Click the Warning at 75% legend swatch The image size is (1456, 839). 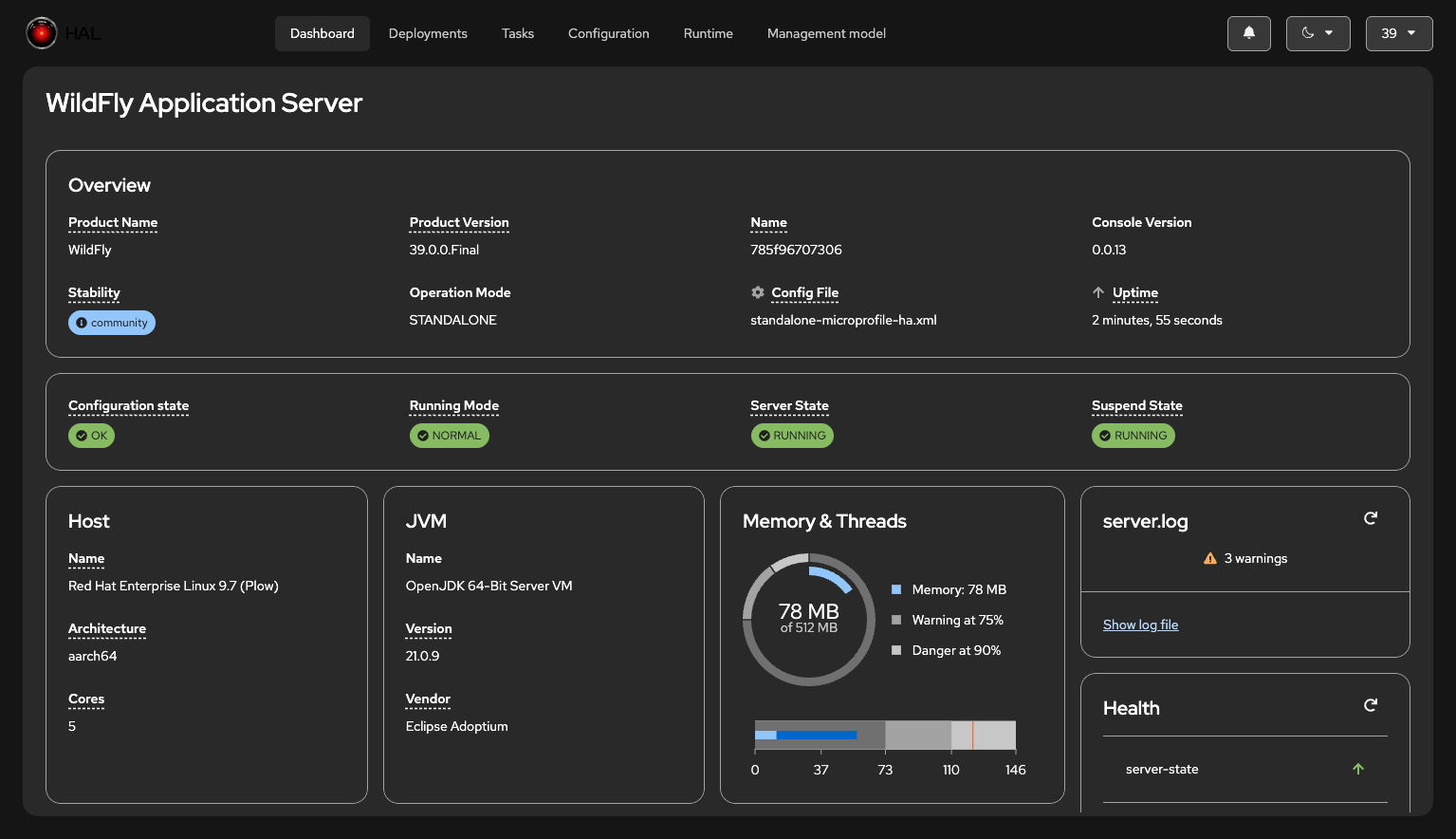click(896, 620)
